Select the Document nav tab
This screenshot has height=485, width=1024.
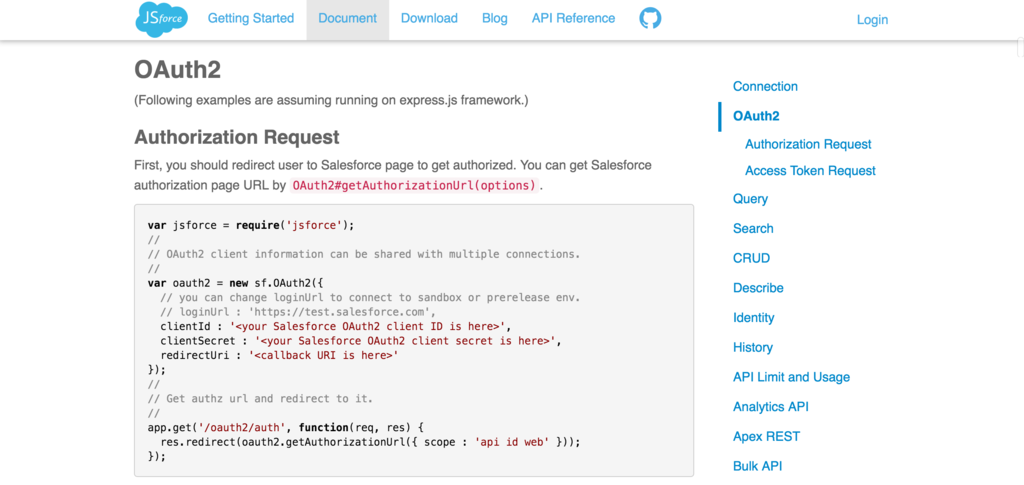(347, 18)
